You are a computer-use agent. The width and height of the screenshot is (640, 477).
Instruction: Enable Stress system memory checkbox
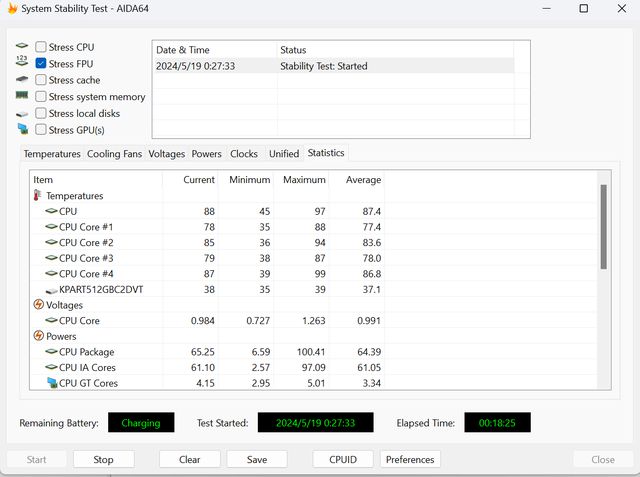(x=41, y=97)
